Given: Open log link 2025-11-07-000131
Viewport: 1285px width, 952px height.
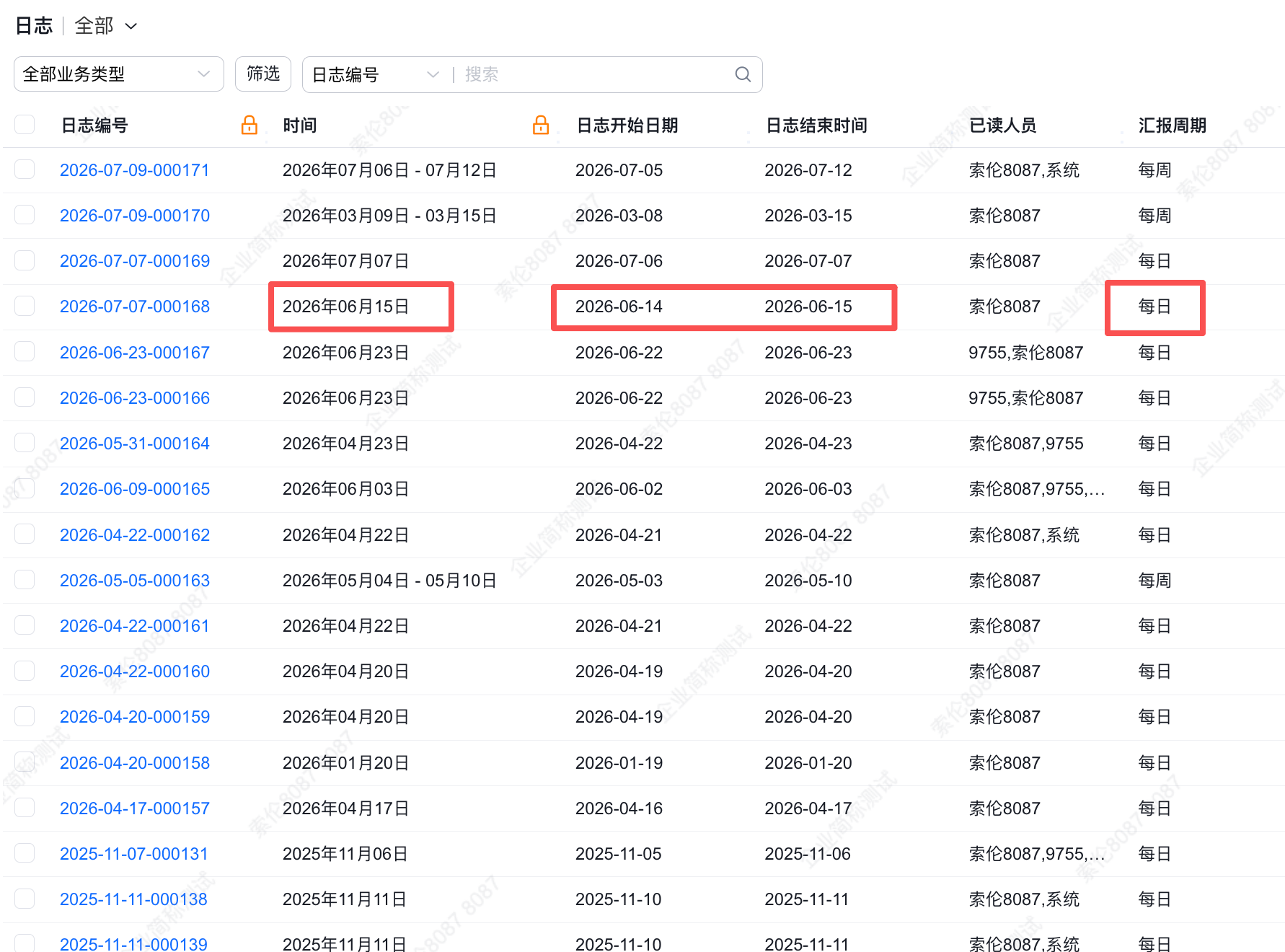Looking at the screenshot, I should 134,854.
